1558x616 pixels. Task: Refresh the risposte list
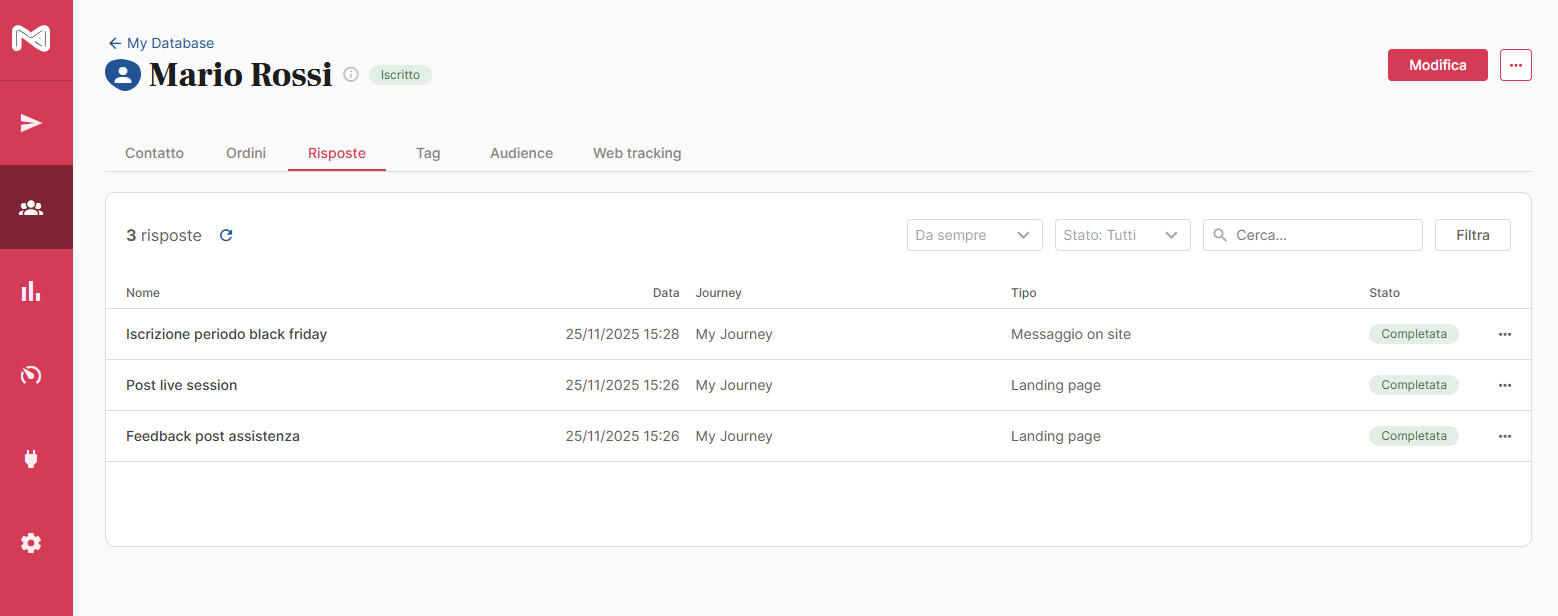pyautogui.click(x=226, y=235)
